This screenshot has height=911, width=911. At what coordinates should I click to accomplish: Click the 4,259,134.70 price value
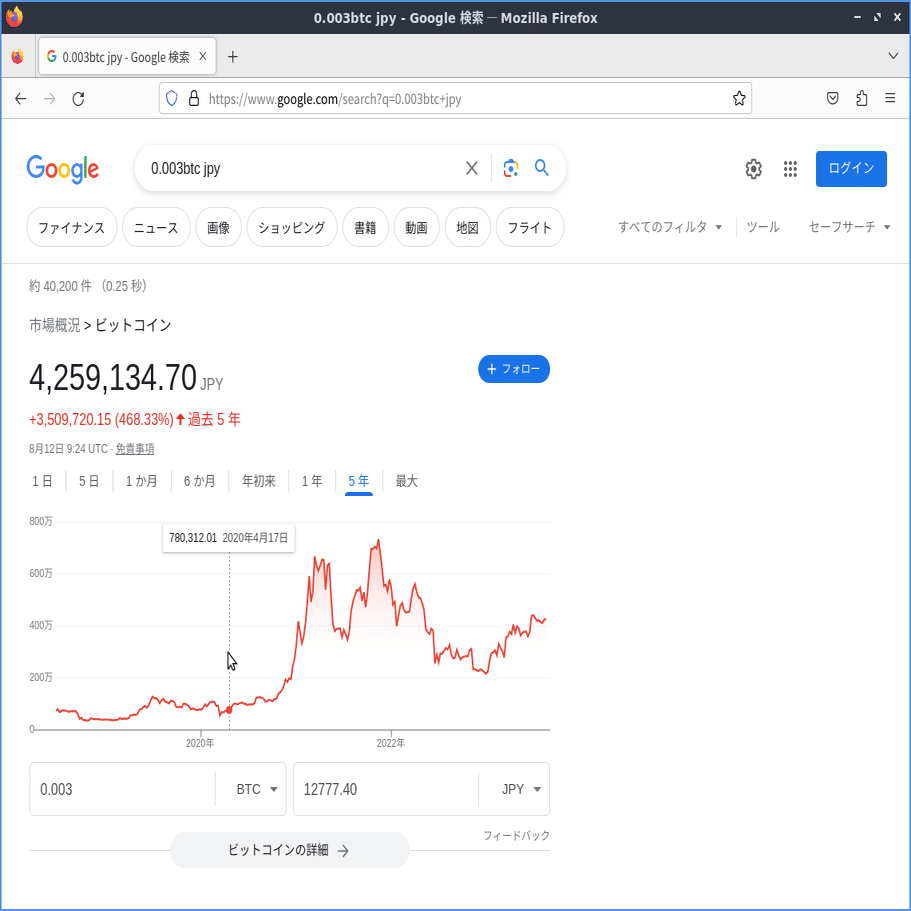pos(113,378)
